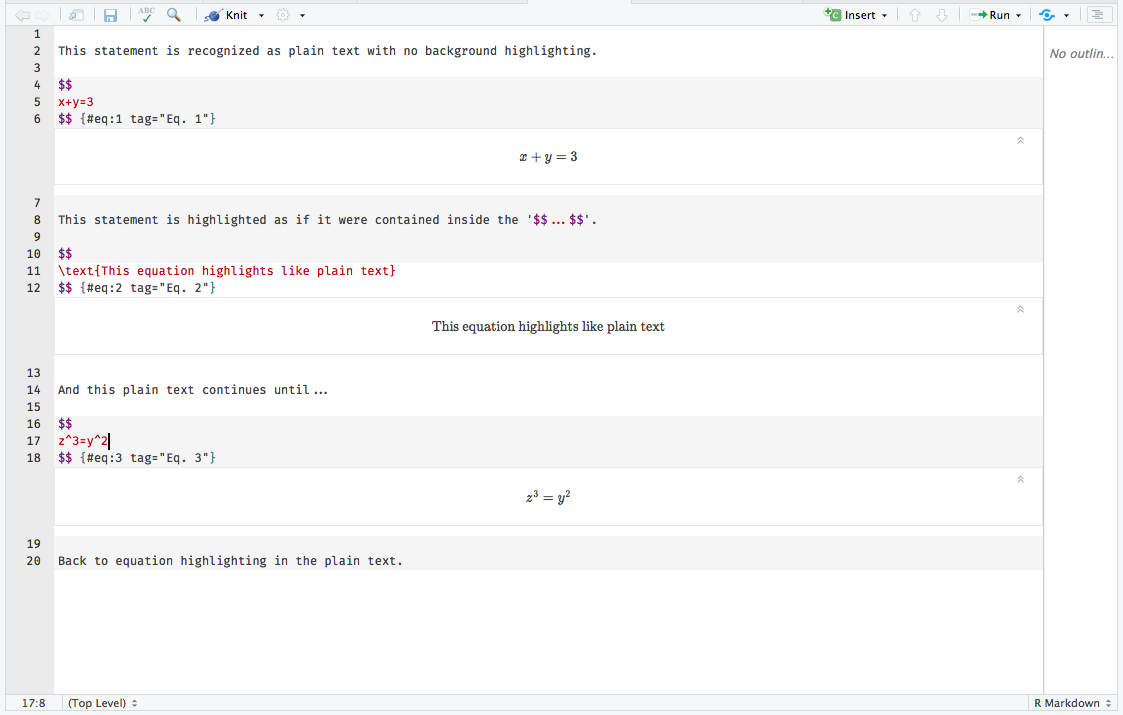
Task: Click line number 5 in the gutter
Action: click(36, 101)
